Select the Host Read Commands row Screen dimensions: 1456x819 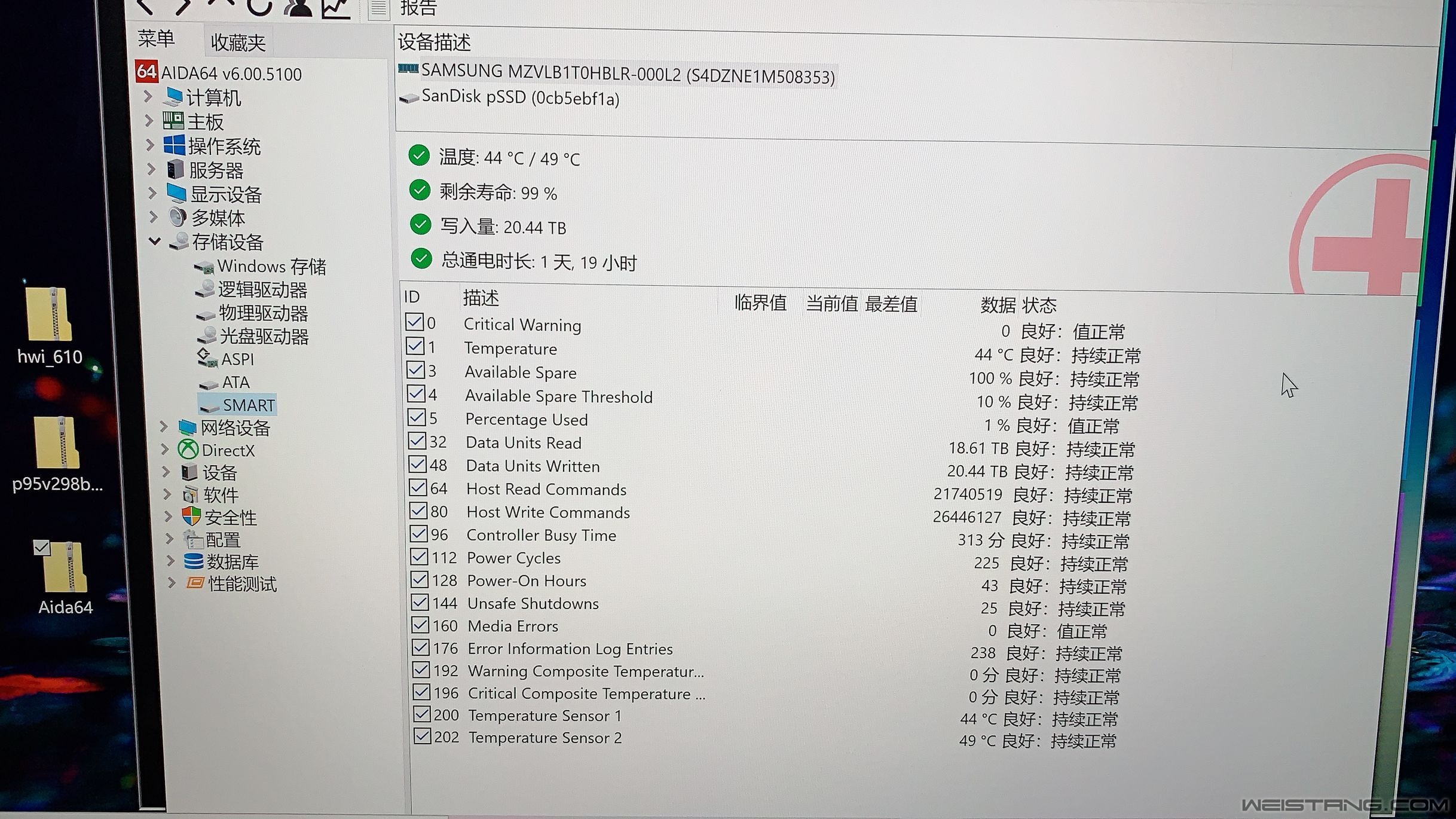tap(769, 491)
